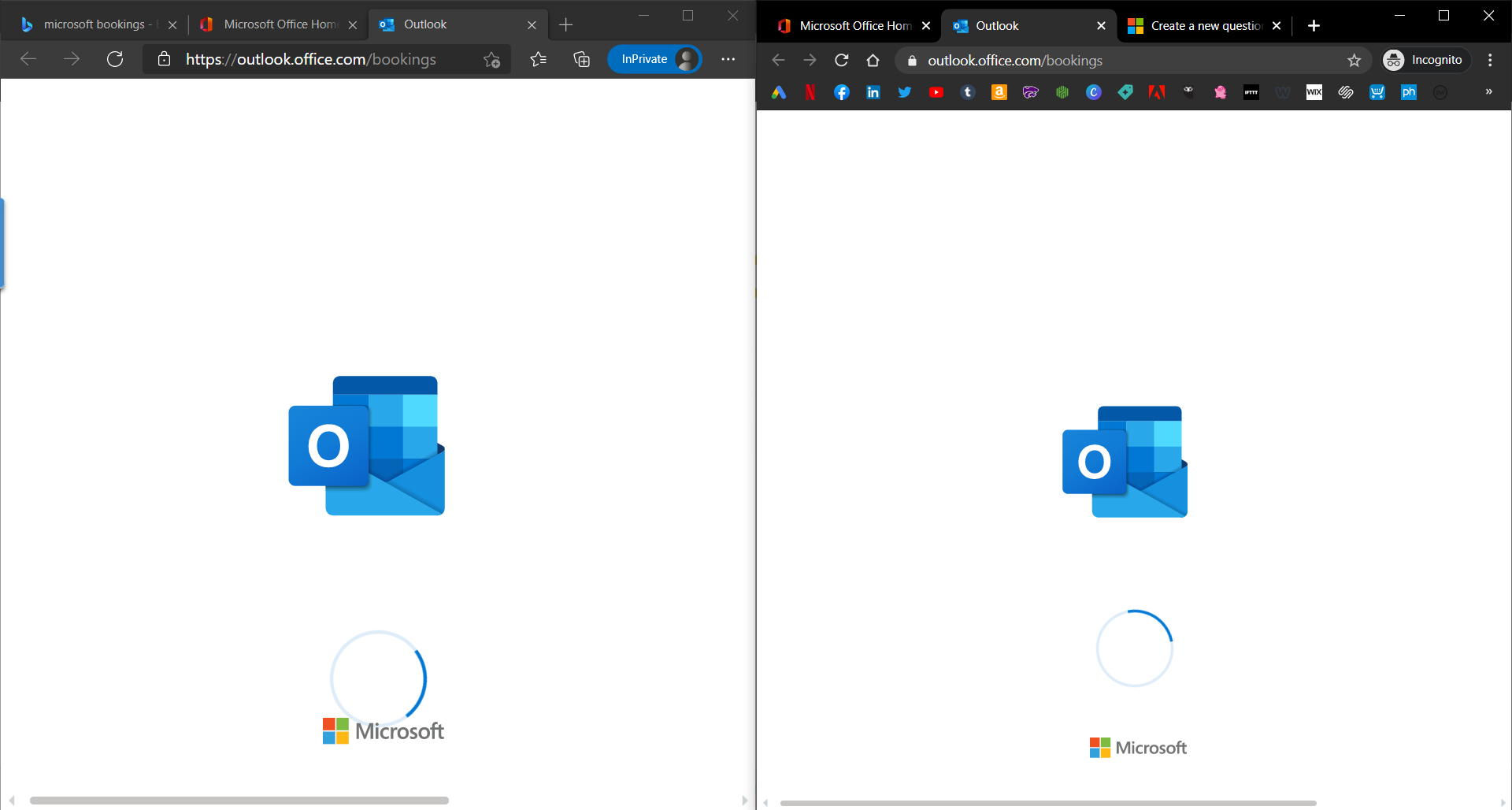This screenshot has height=810, width=1512.
Task: View site information lock in Chrome
Action: [x=912, y=61]
